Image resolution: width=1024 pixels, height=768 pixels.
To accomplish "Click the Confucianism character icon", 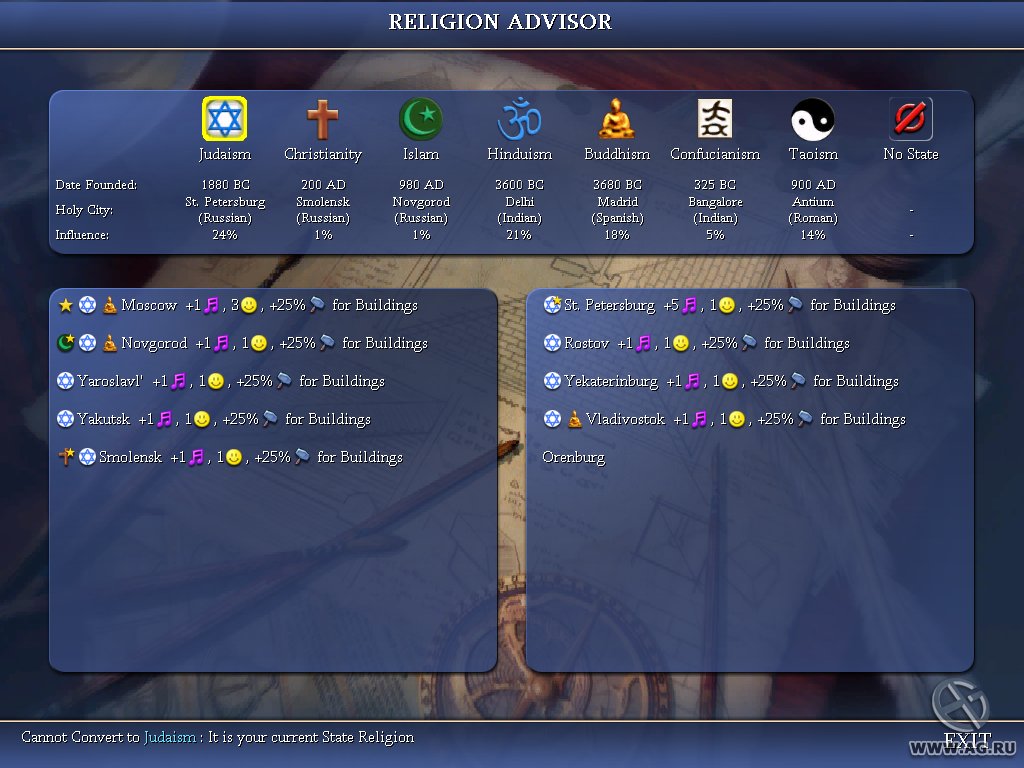I will 715,119.
